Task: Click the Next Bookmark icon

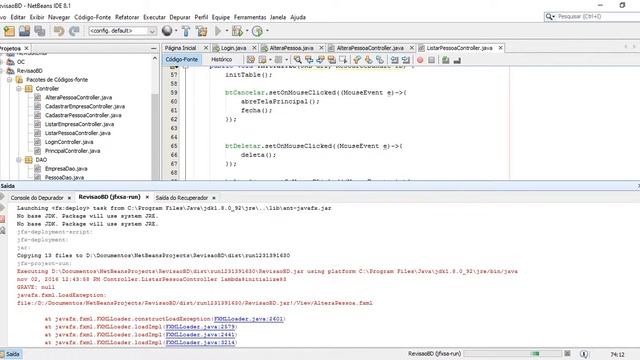Action: coord(369,60)
